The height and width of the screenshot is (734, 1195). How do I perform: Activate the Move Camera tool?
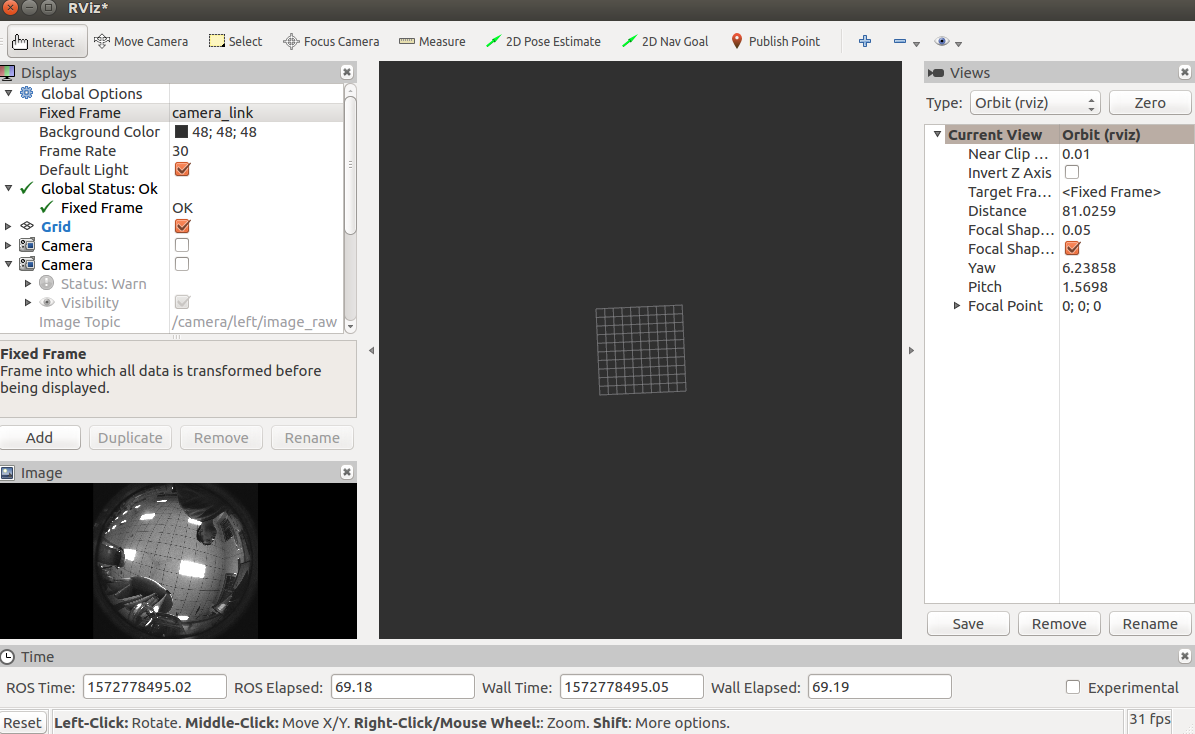141,41
